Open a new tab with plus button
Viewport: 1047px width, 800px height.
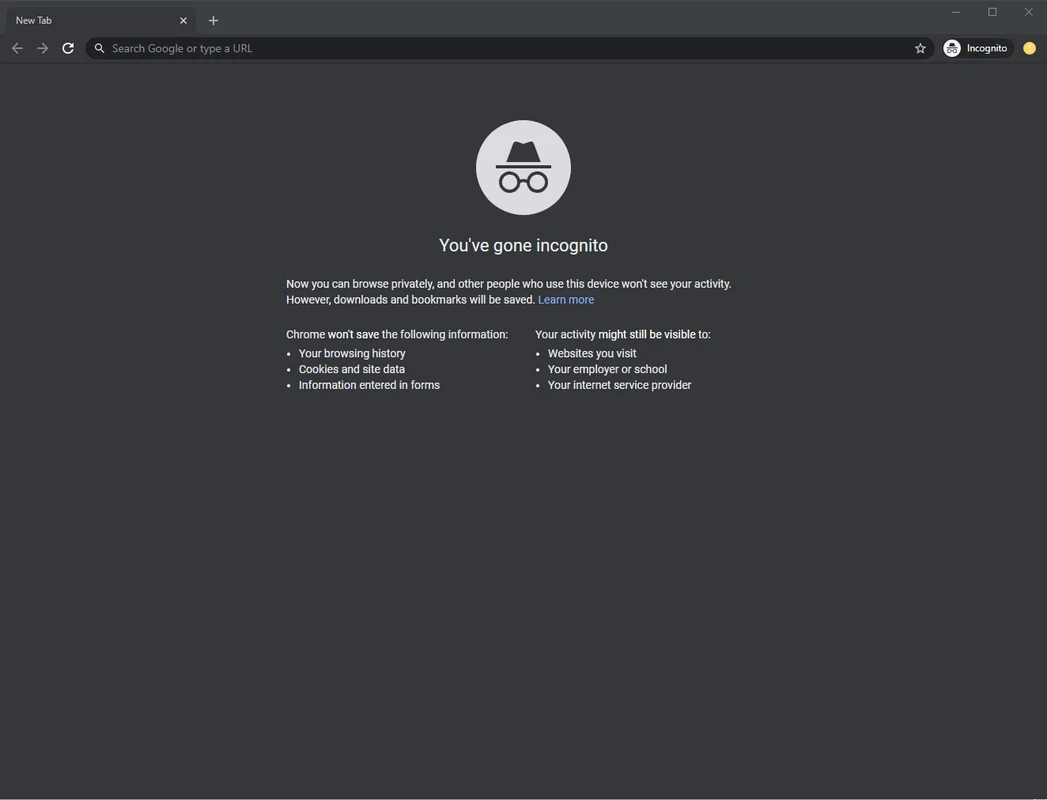213,21
